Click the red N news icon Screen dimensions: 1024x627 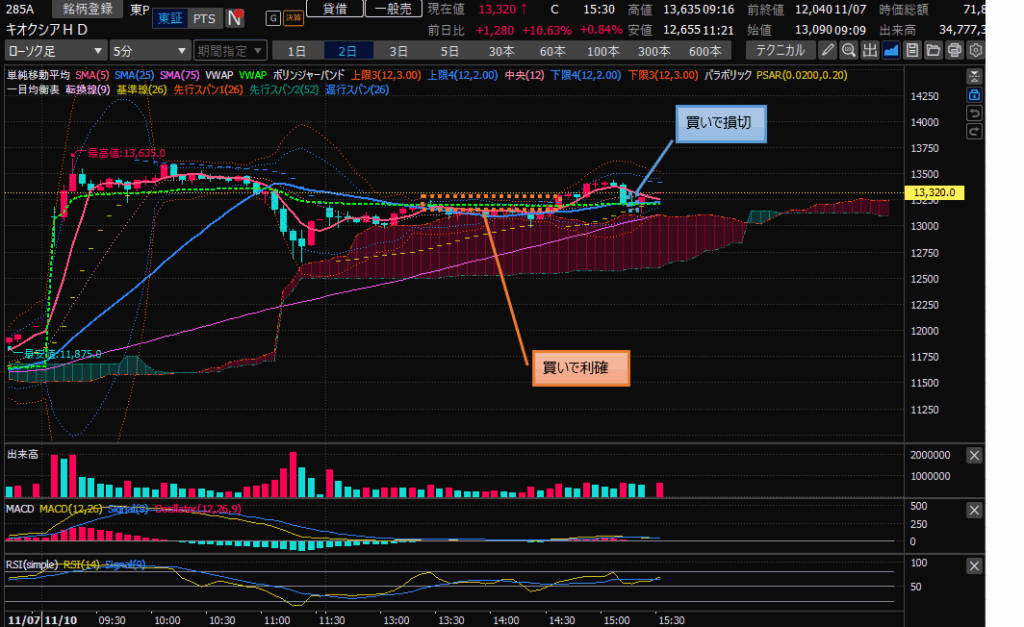coord(235,18)
